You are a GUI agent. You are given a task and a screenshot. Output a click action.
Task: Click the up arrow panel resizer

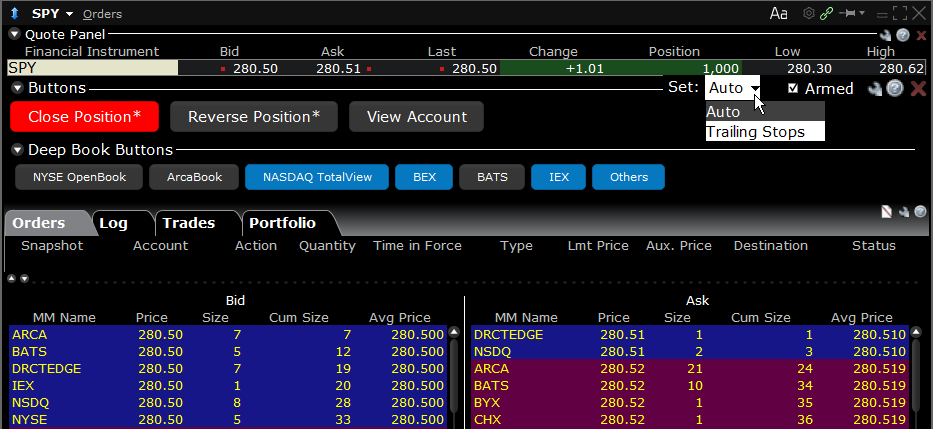[x=12, y=278]
